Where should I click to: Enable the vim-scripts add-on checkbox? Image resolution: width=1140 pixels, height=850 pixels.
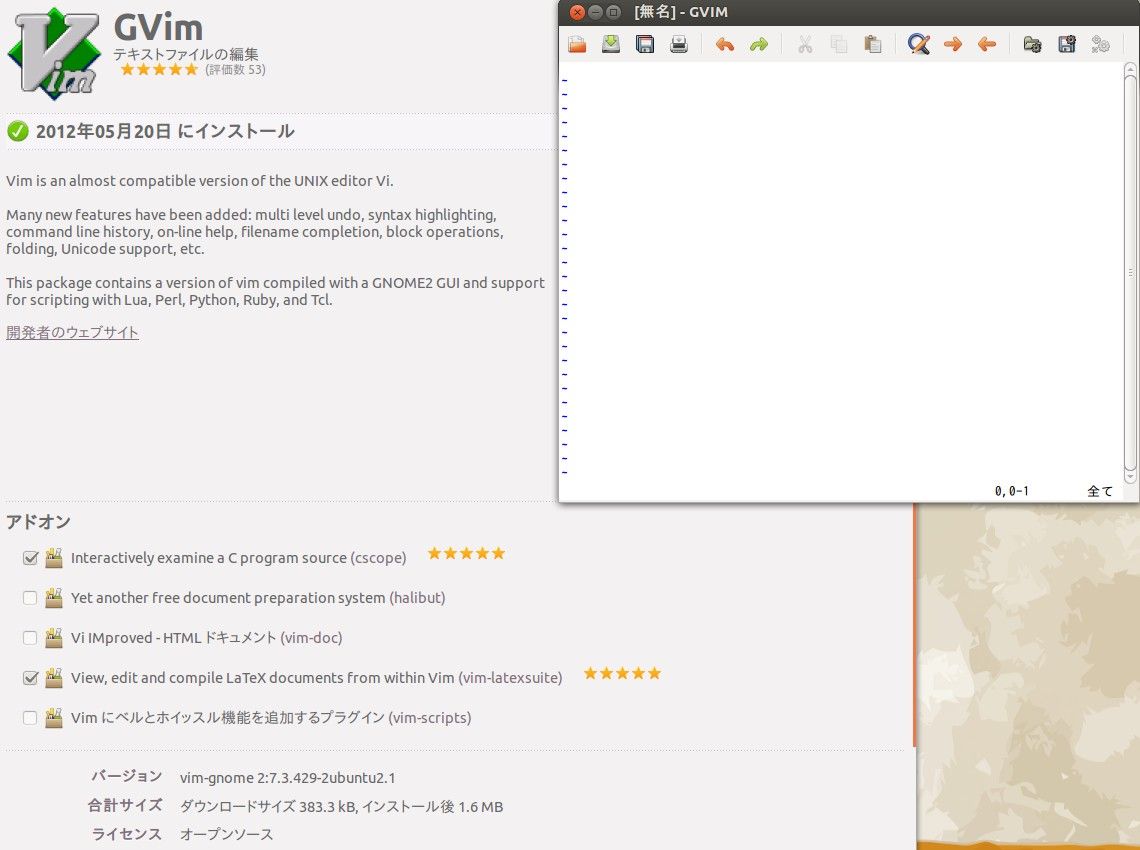coord(30,718)
